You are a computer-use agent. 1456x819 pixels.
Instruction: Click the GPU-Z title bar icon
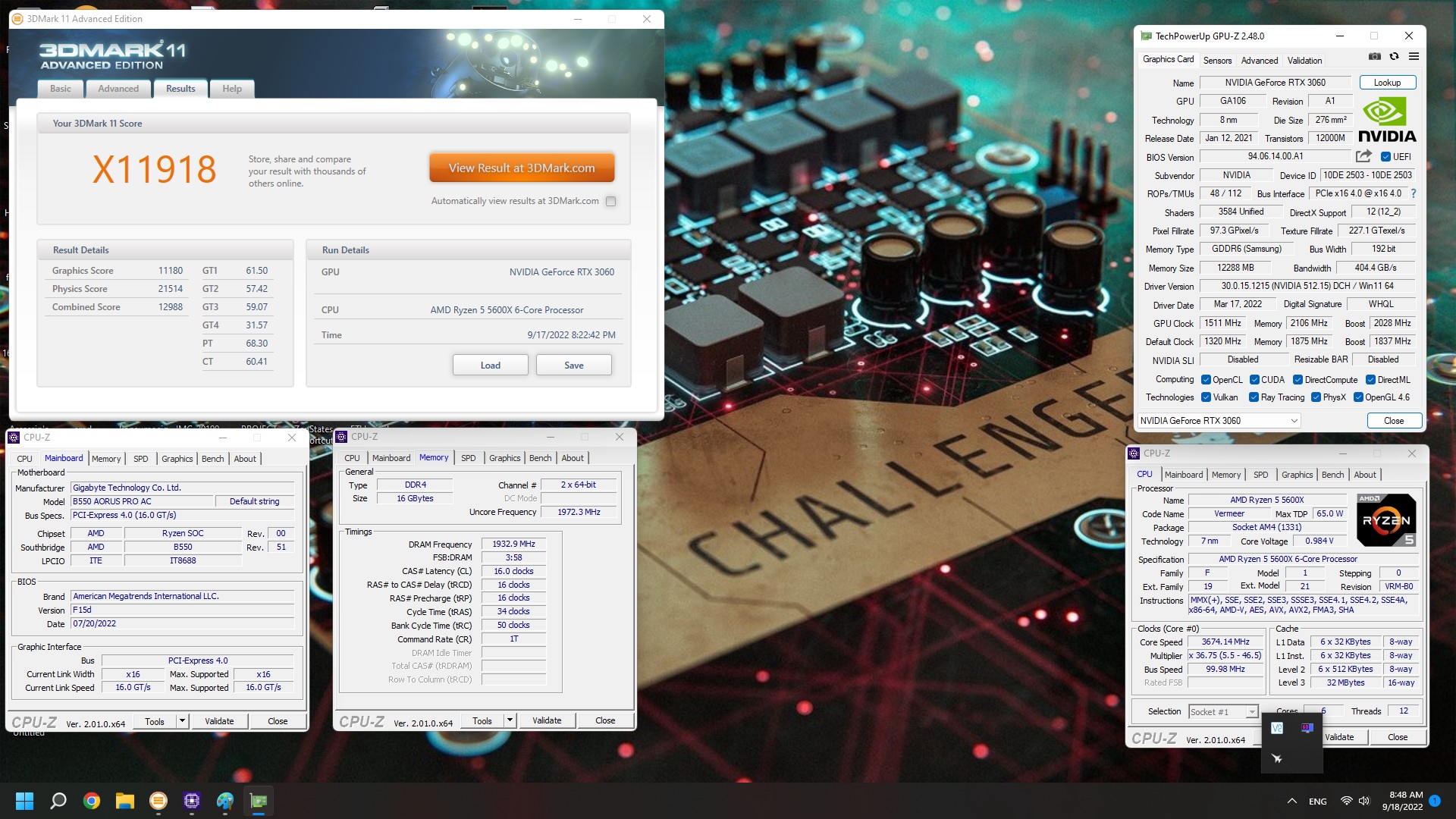click(x=1146, y=36)
